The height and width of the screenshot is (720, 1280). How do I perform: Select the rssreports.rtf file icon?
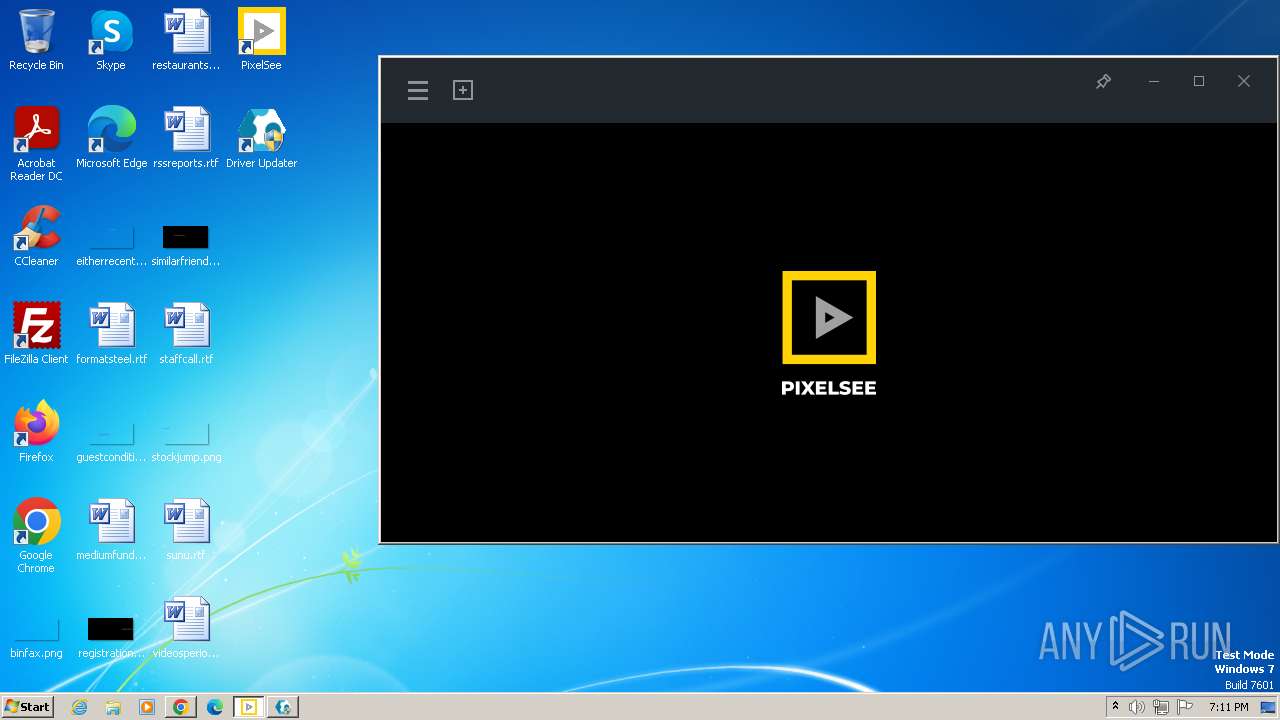click(186, 138)
